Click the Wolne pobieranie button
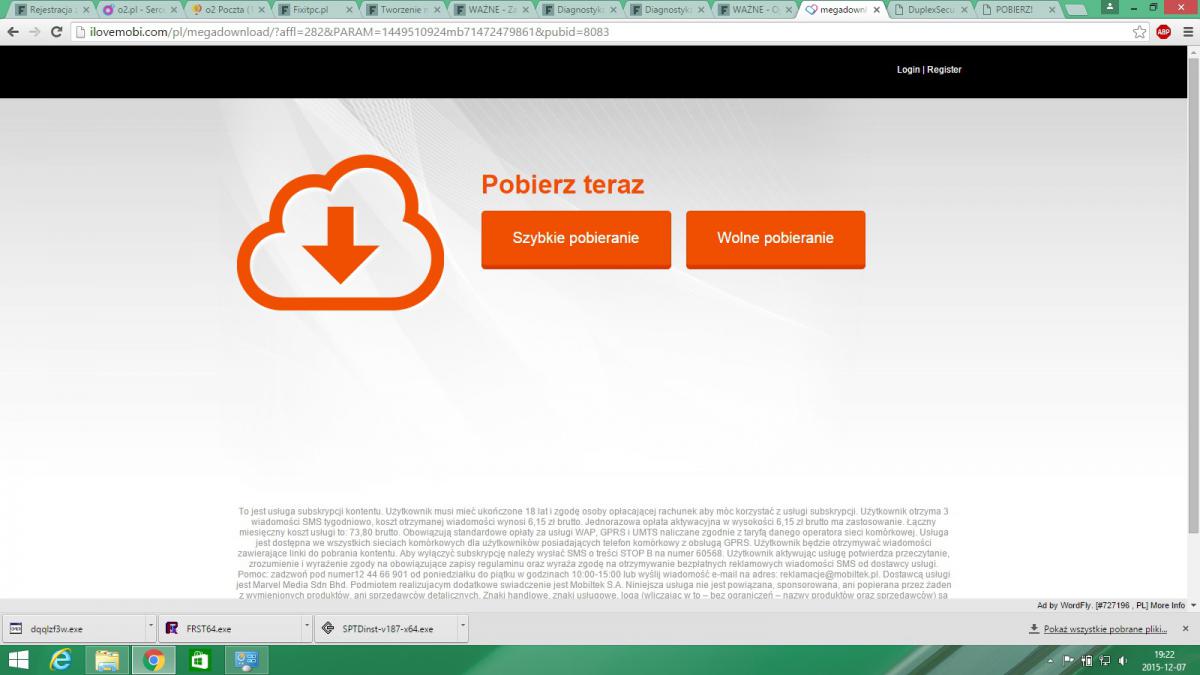The image size is (1200, 675). [x=775, y=239]
